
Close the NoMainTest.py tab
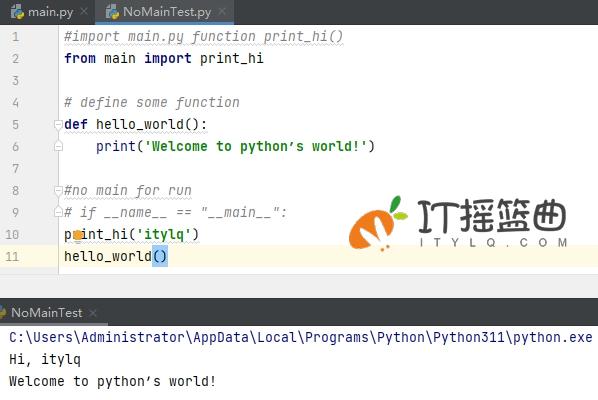point(222,12)
